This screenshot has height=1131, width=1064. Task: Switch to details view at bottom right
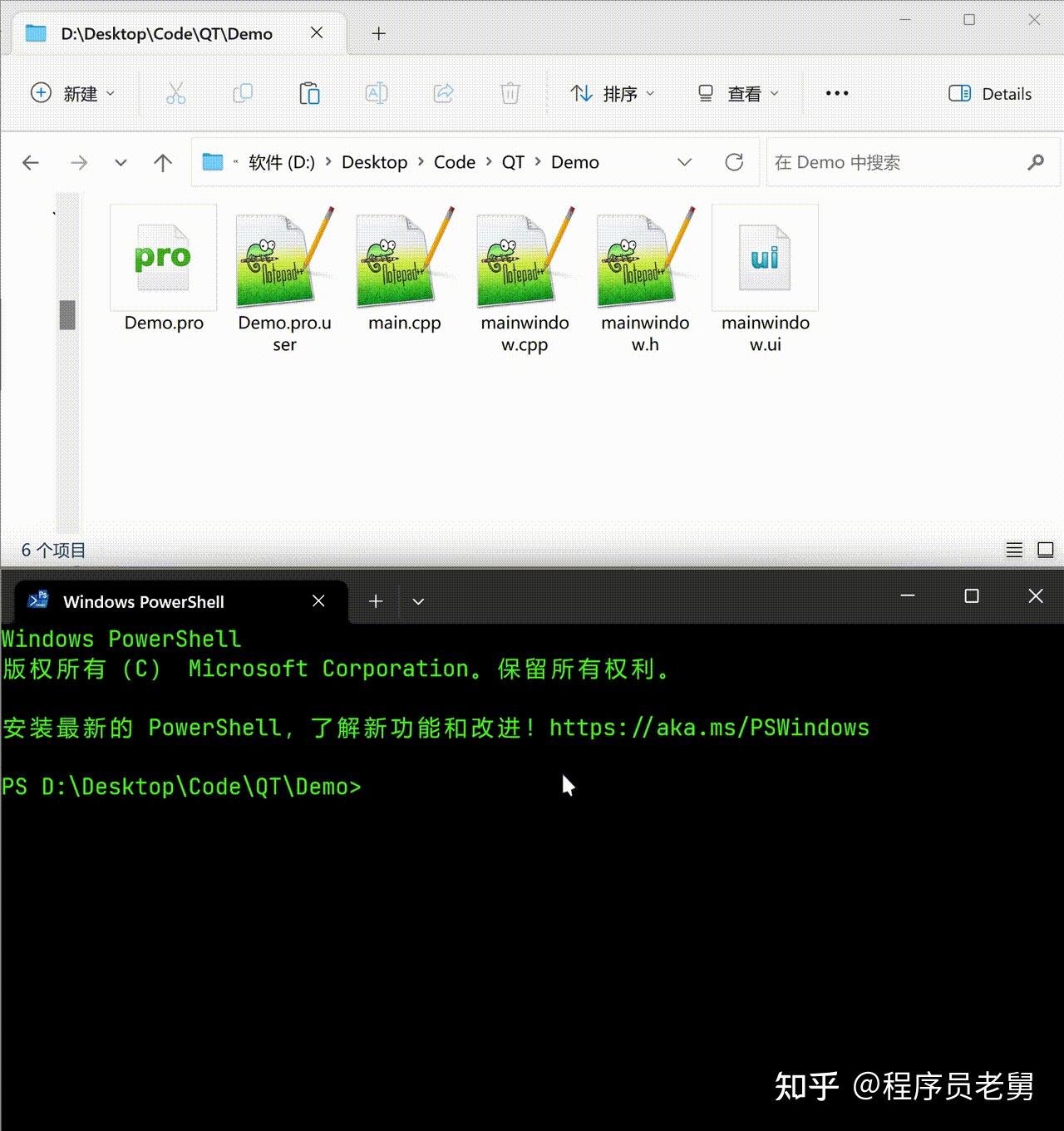[1014, 550]
